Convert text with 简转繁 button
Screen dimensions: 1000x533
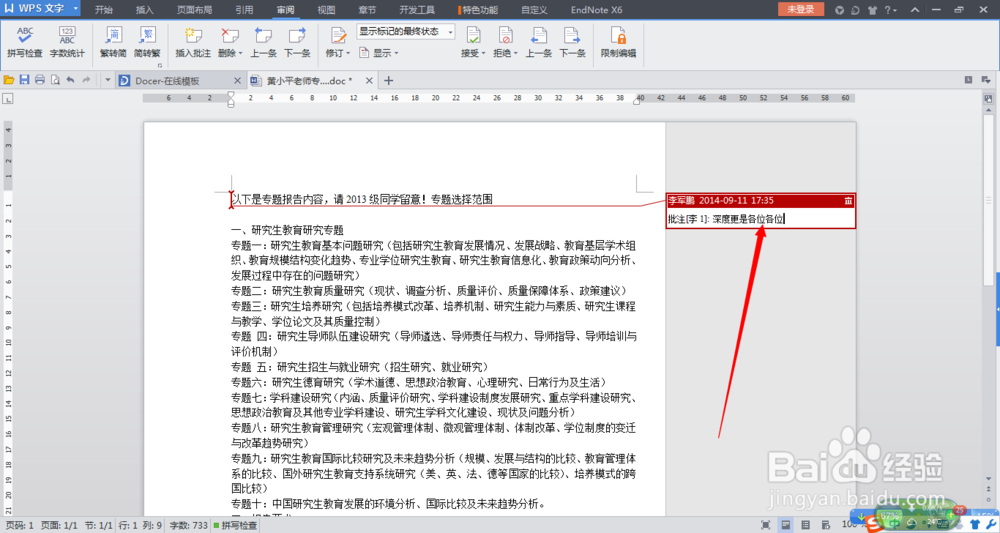[147, 42]
